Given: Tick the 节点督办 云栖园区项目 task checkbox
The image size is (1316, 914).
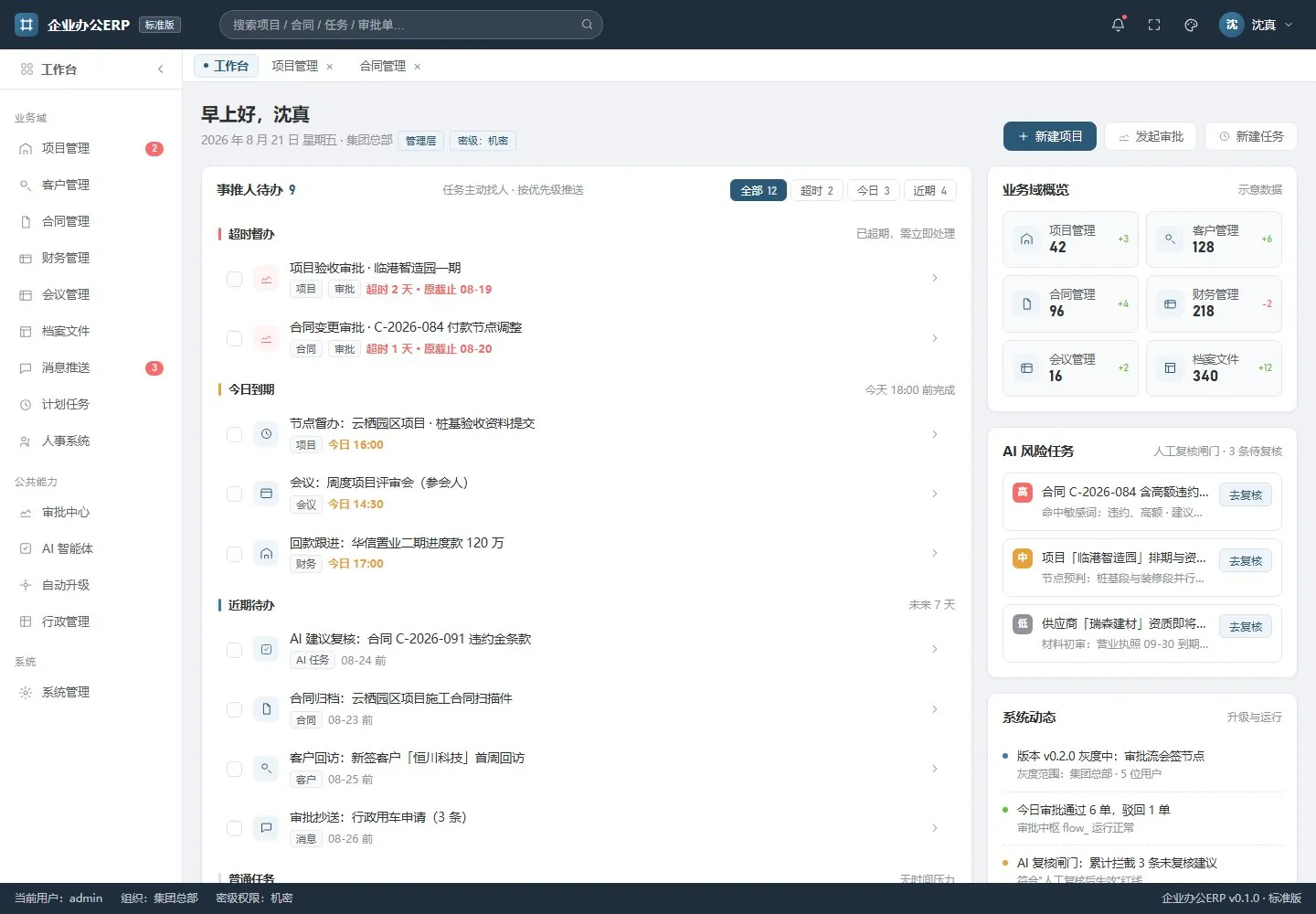Looking at the screenshot, I should click(x=235, y=434).
